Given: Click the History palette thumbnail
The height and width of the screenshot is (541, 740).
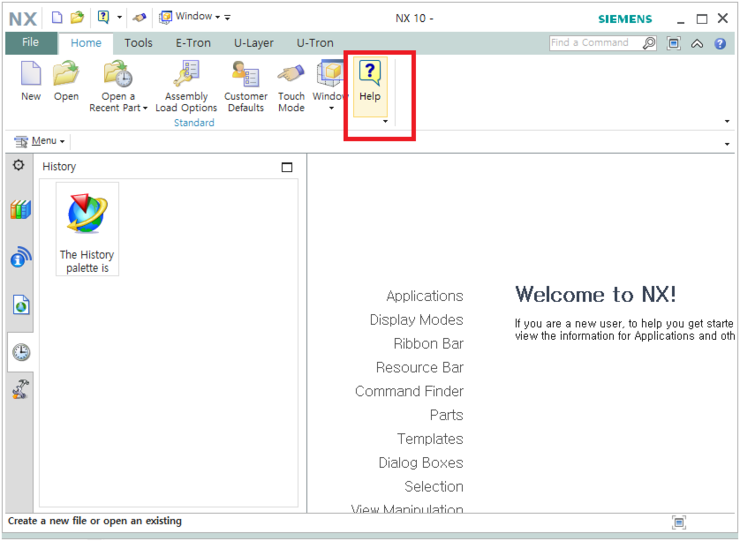Looking at the screenshot, I should (87, 229).
